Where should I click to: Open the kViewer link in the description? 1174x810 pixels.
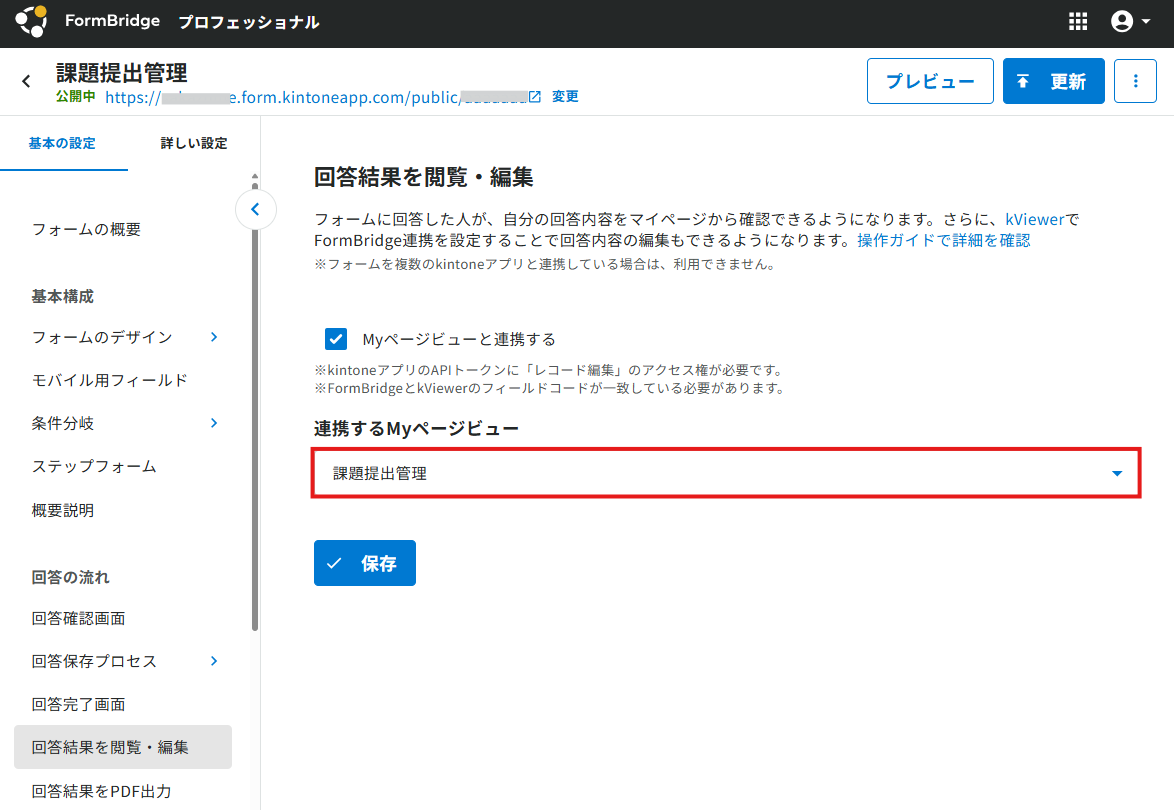[1034, 219]
